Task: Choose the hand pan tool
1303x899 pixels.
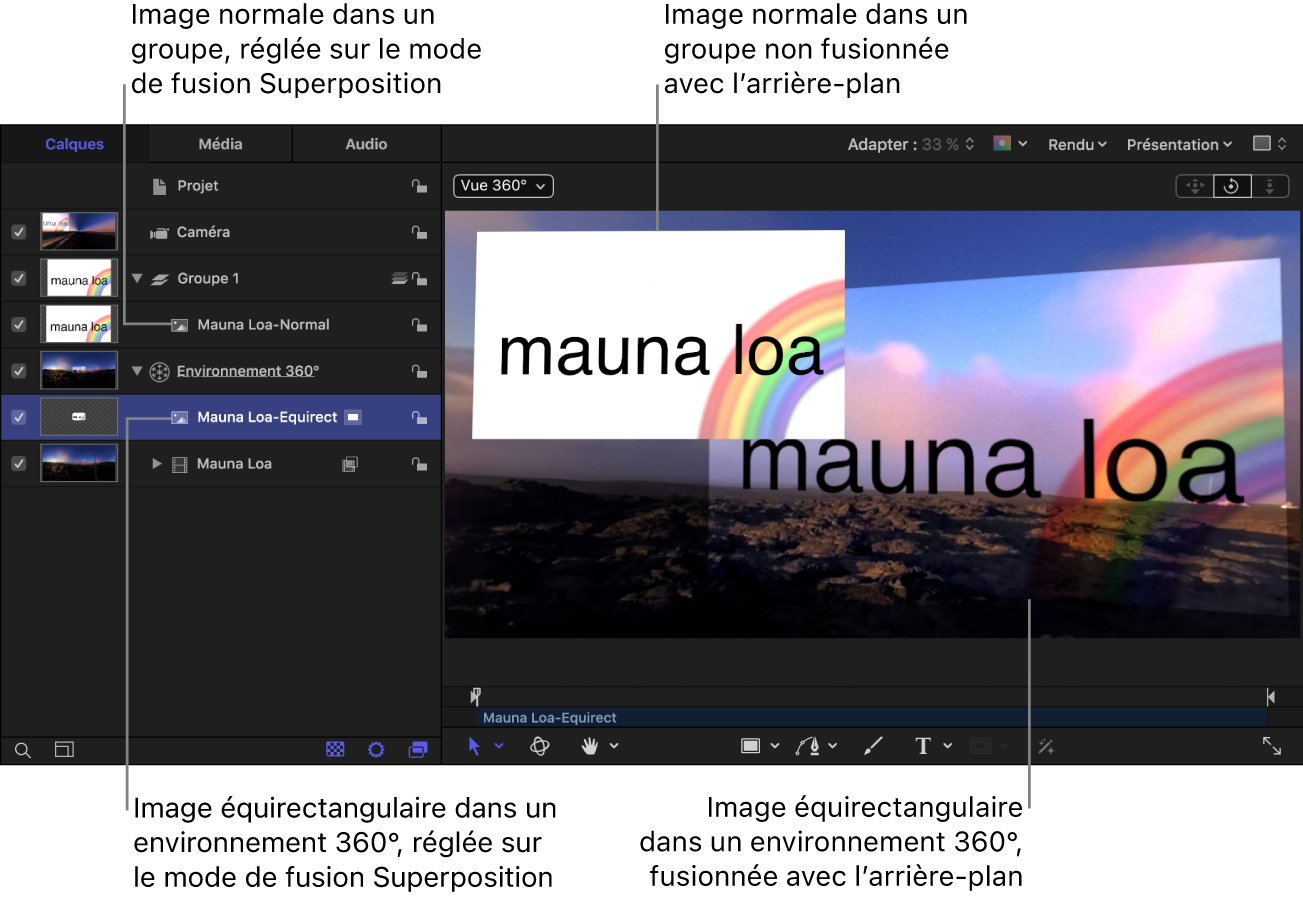Action: (x=590, y=746)
